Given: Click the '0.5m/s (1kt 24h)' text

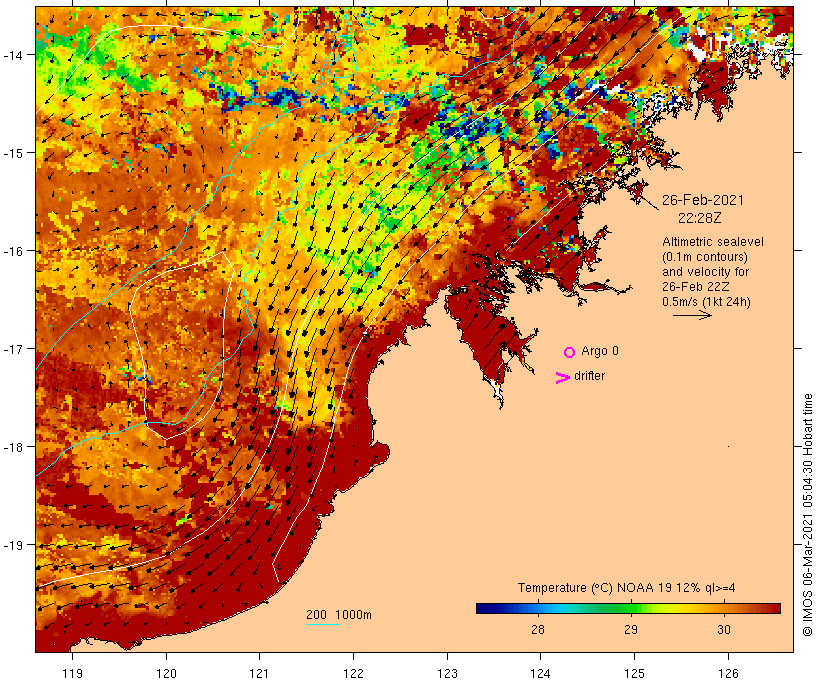Looking at the screenshot, I should point(706,302).
